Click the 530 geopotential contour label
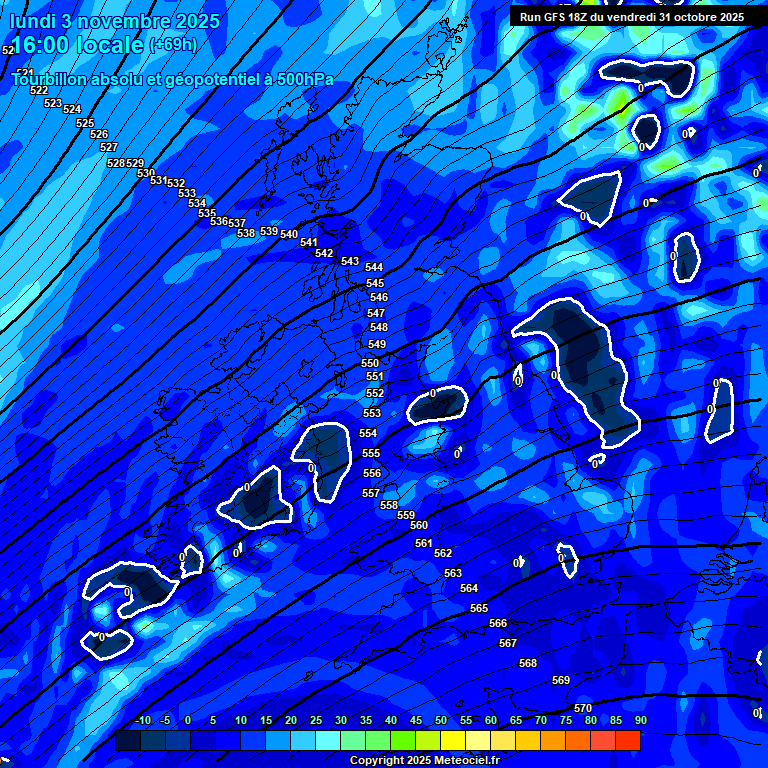768x768 pixels. click(146, 173)
